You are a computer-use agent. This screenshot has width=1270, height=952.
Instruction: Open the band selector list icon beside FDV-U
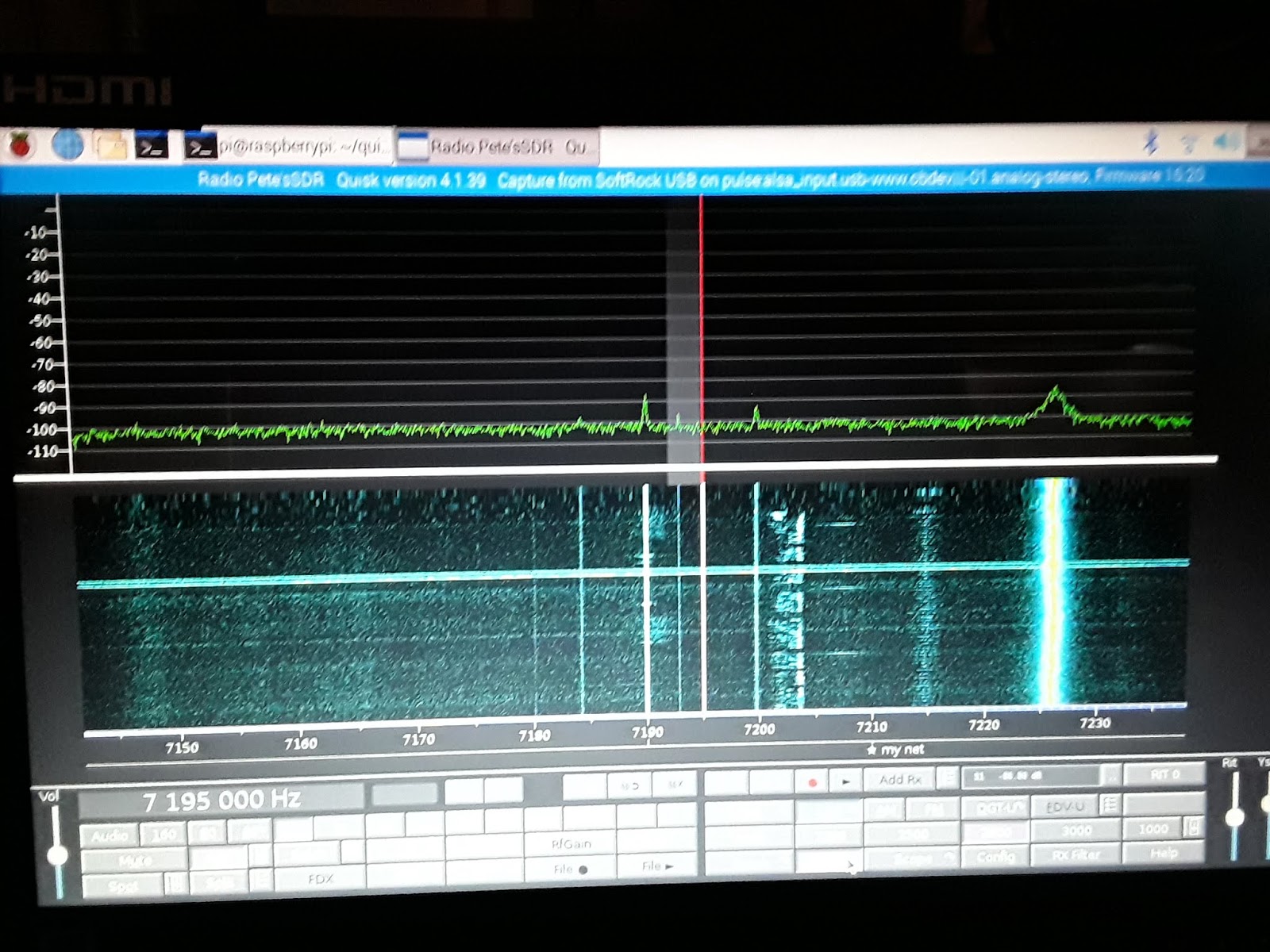(x=1110, y=806)
